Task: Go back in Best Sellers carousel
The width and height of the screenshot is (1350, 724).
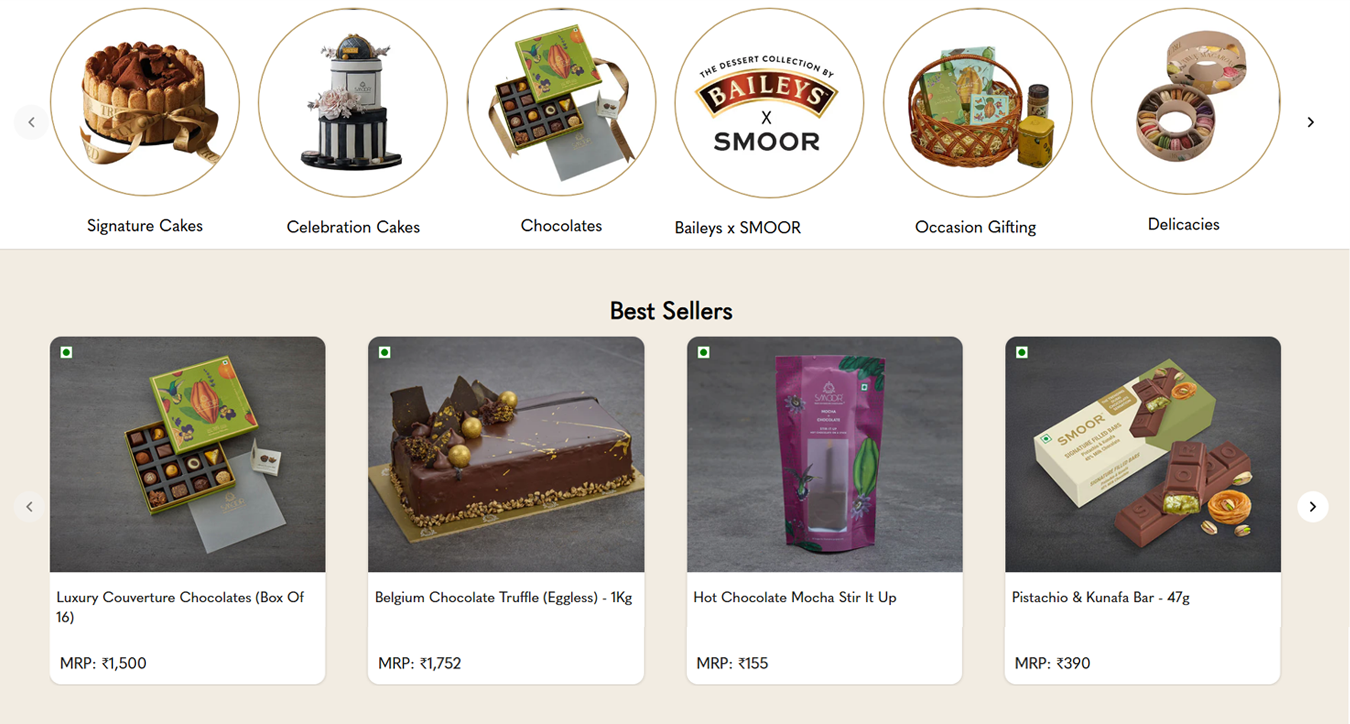Action: tap(29, 507)
